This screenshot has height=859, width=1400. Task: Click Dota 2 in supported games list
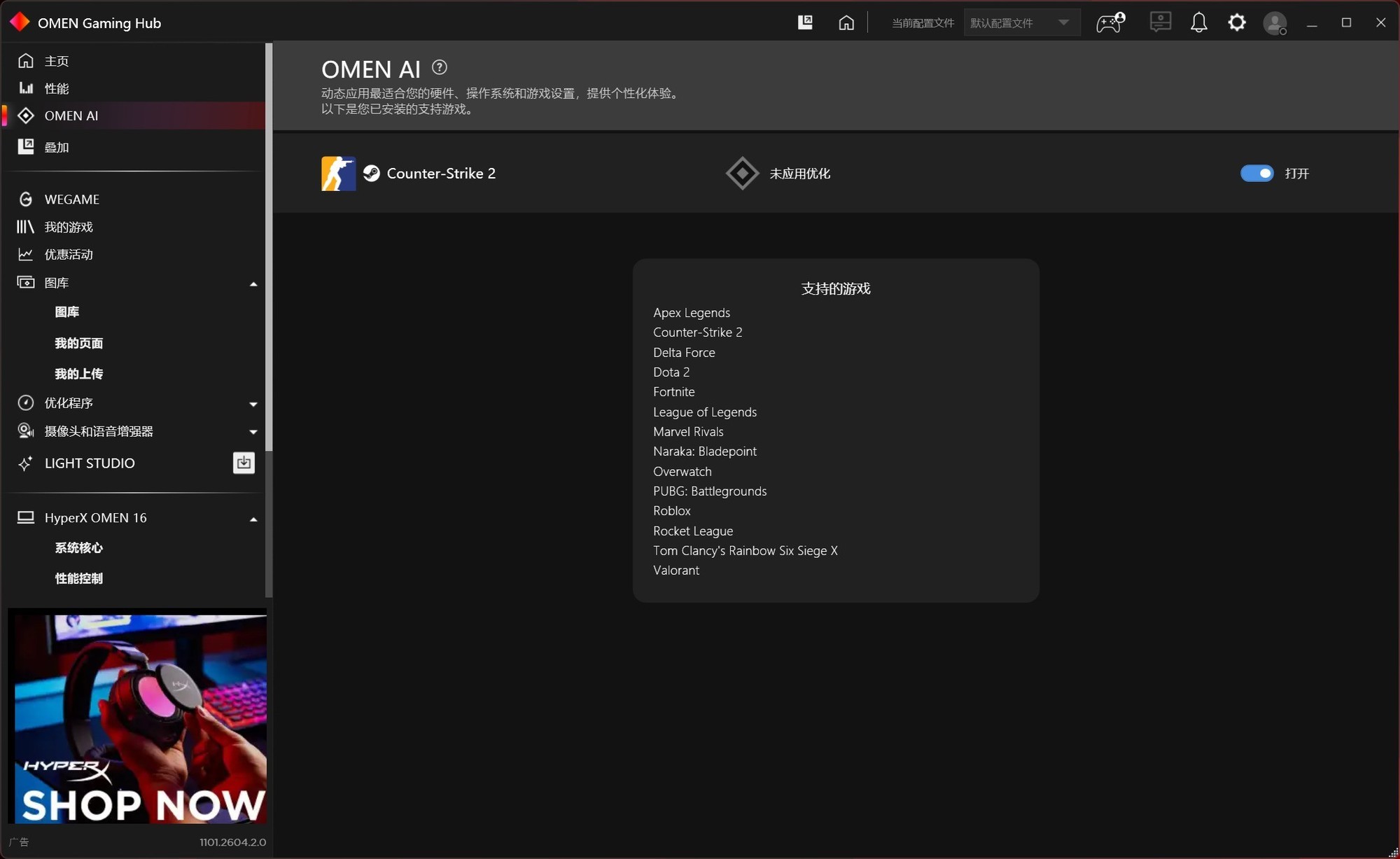tap(671, 372)
